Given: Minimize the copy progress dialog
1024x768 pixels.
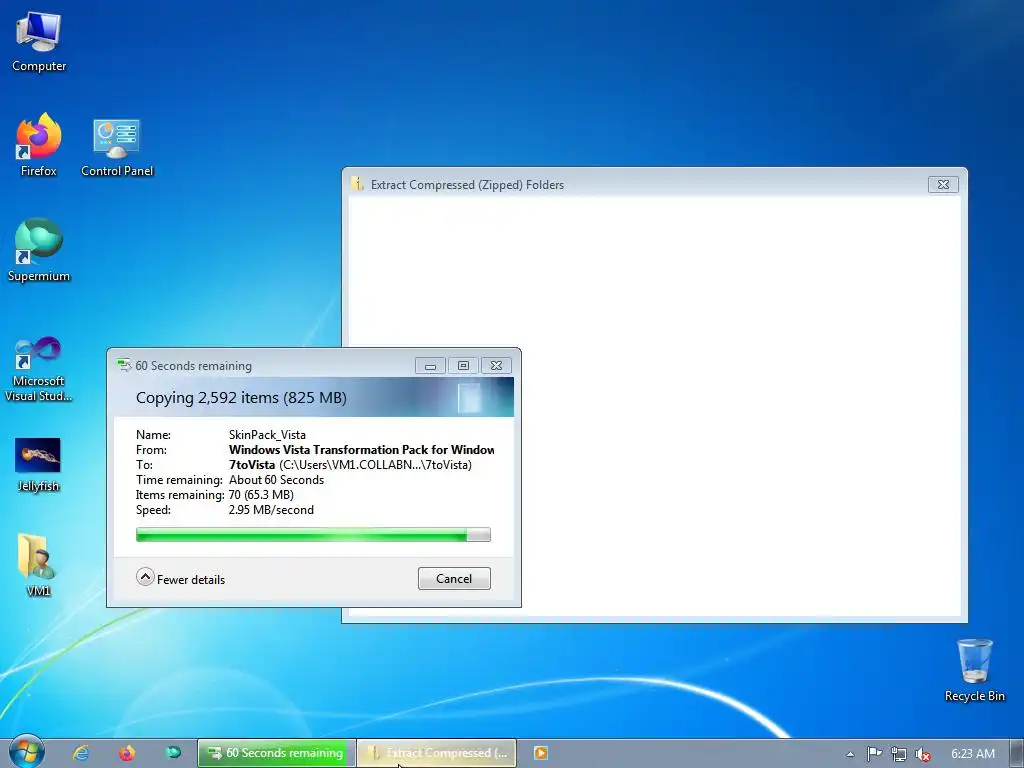Looking at the screenshot, I should tap(430, 366).
